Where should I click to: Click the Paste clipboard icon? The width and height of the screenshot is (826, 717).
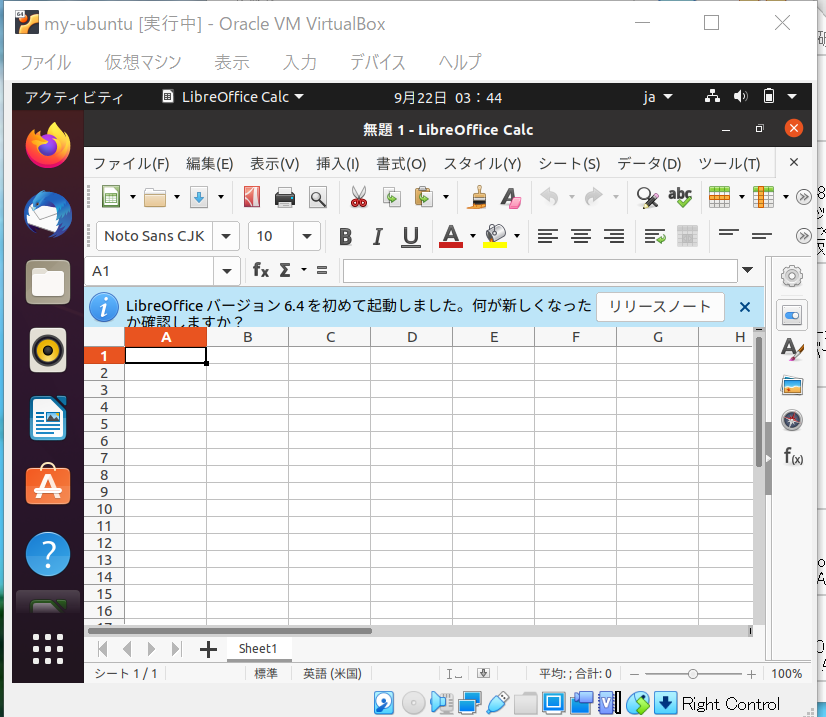[x=424, y=198]
